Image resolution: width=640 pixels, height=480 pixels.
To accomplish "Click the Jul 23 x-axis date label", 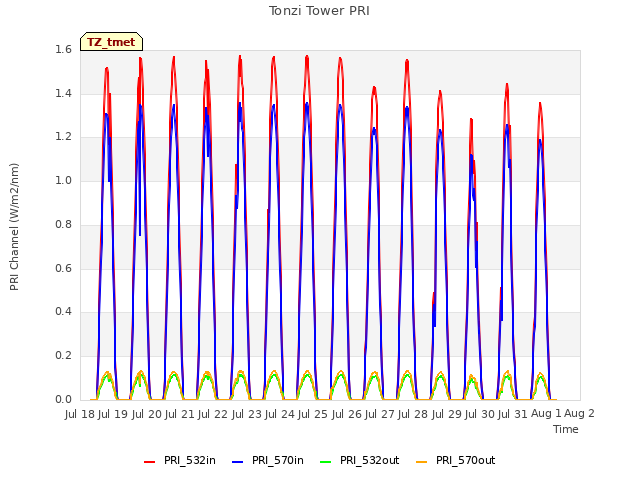I will [x=247, y=414].
